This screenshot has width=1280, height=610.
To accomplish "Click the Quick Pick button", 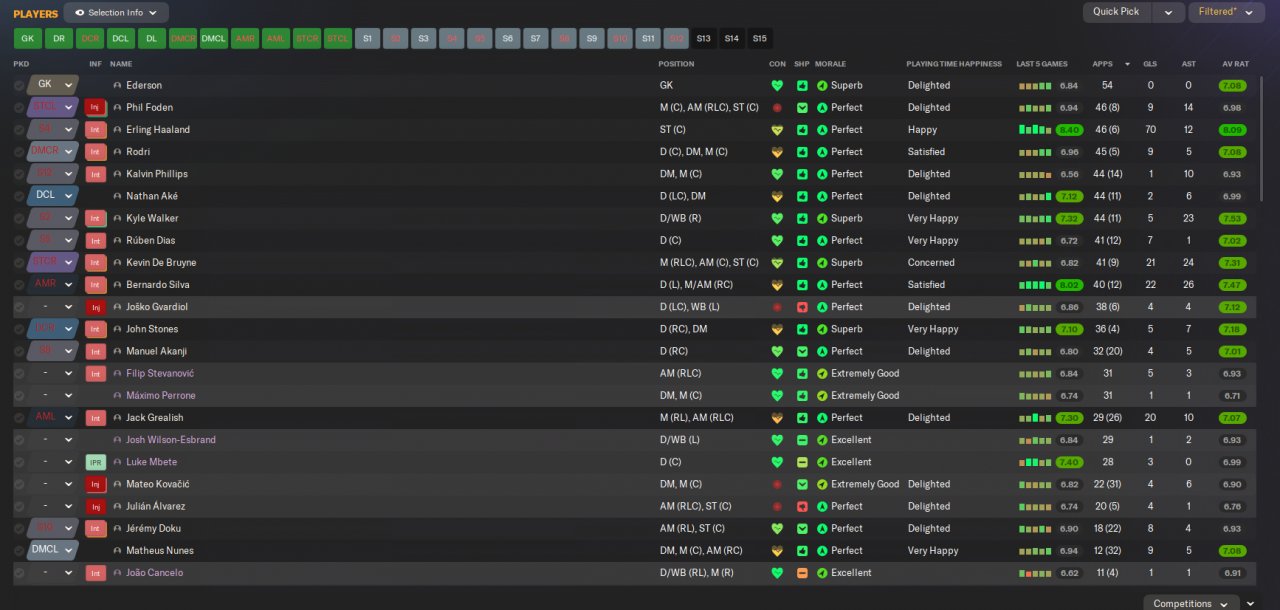I will pyautogui.click(x=1116, y=12).
